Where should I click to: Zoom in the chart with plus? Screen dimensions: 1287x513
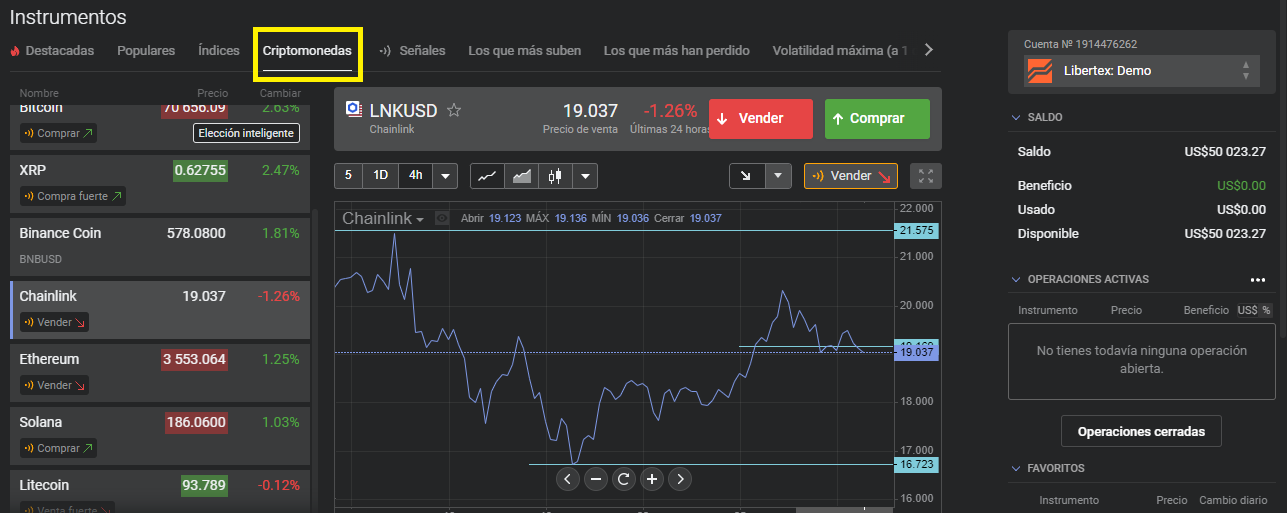pyautogui.click(x=652, y=479)
